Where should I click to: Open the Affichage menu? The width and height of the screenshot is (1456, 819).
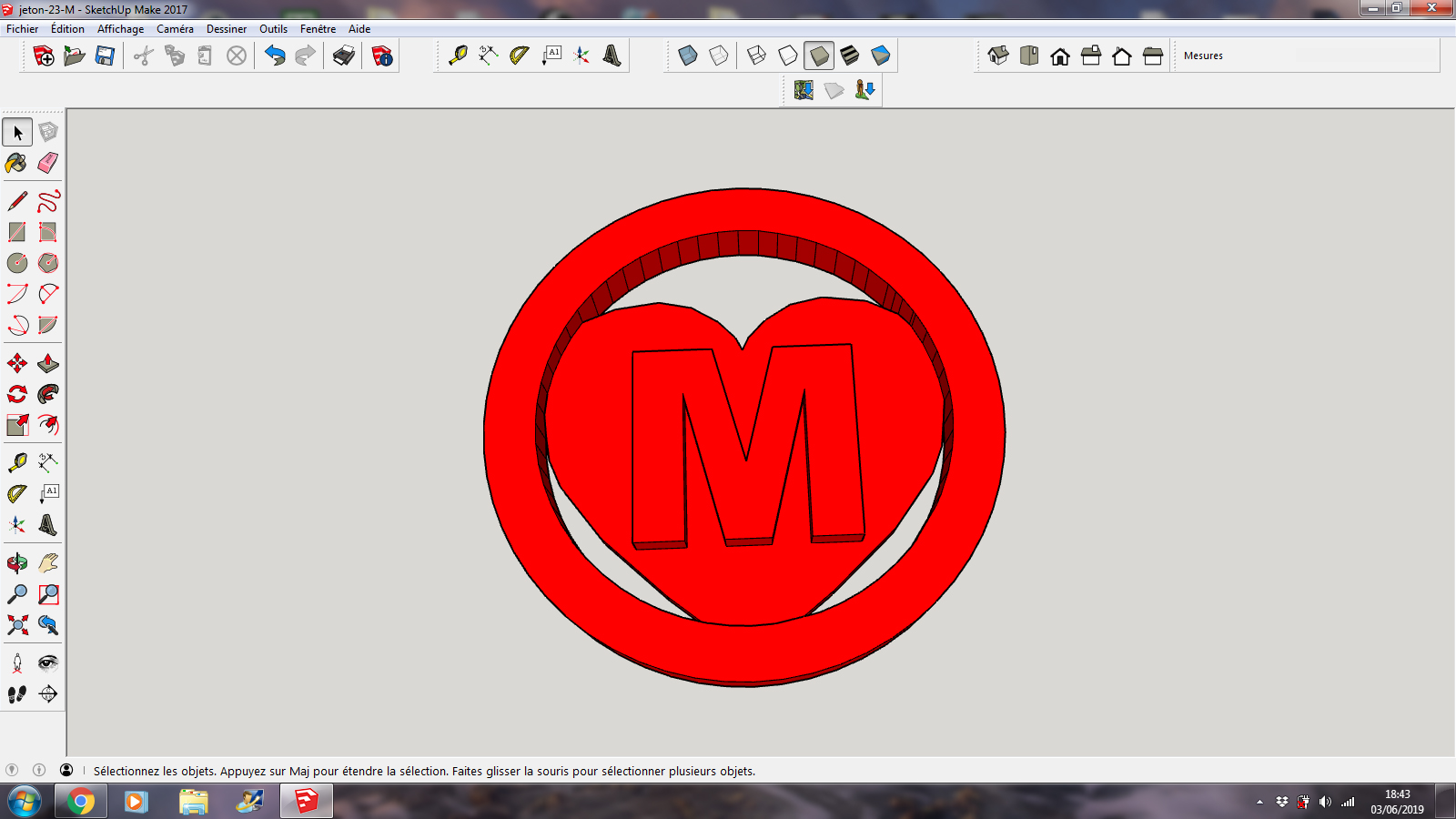tap(120, 29)
